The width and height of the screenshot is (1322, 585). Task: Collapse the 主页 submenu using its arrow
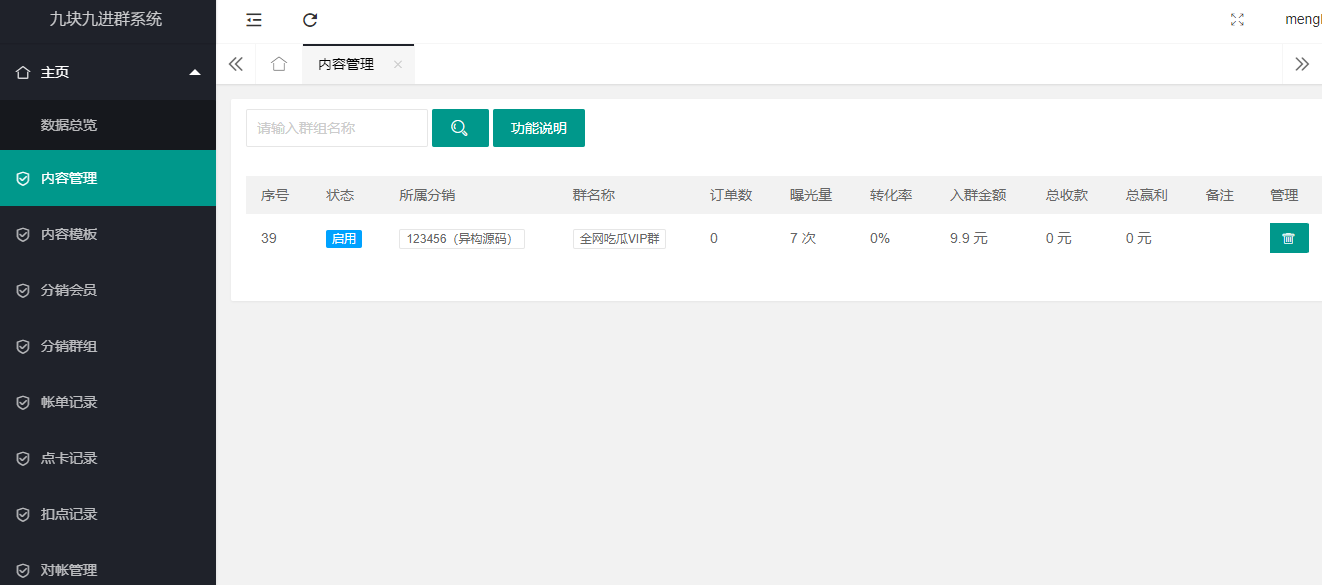point(197,71)
